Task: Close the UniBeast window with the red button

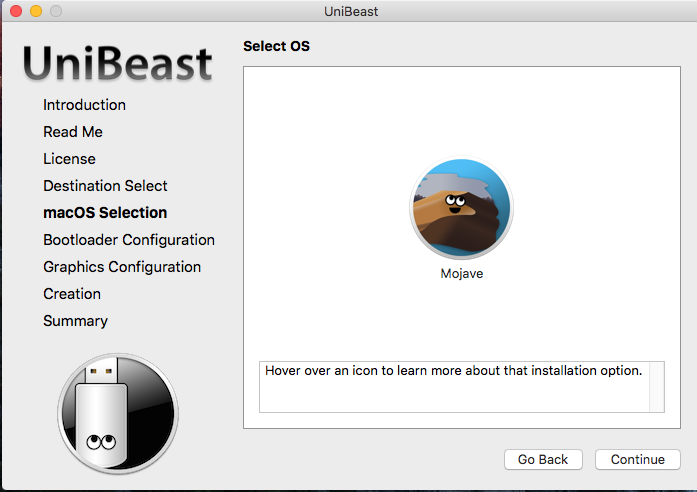Action: click(x=16, y=11)
